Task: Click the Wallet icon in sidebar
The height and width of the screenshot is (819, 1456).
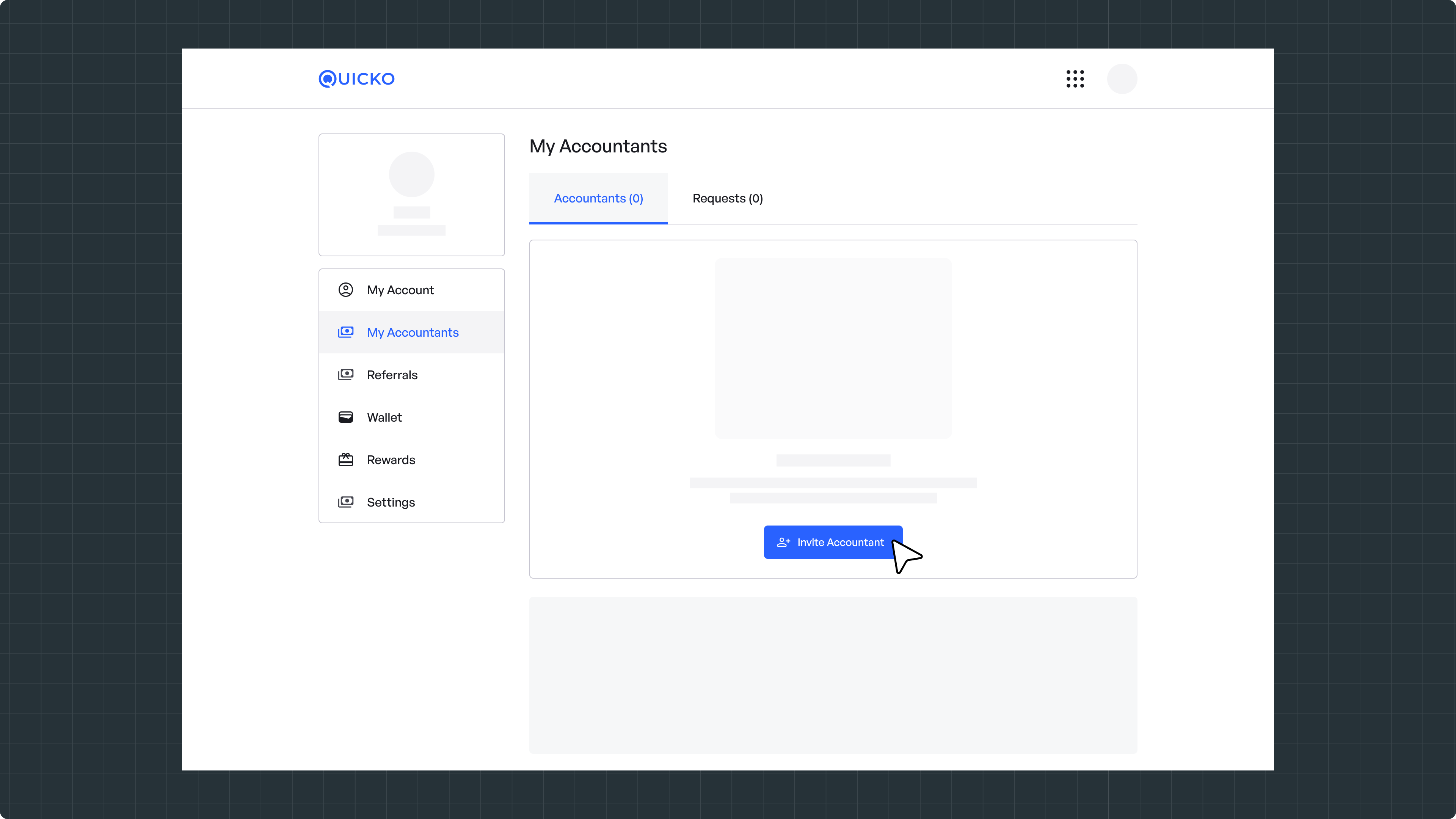Action: [x=345, y=417]
